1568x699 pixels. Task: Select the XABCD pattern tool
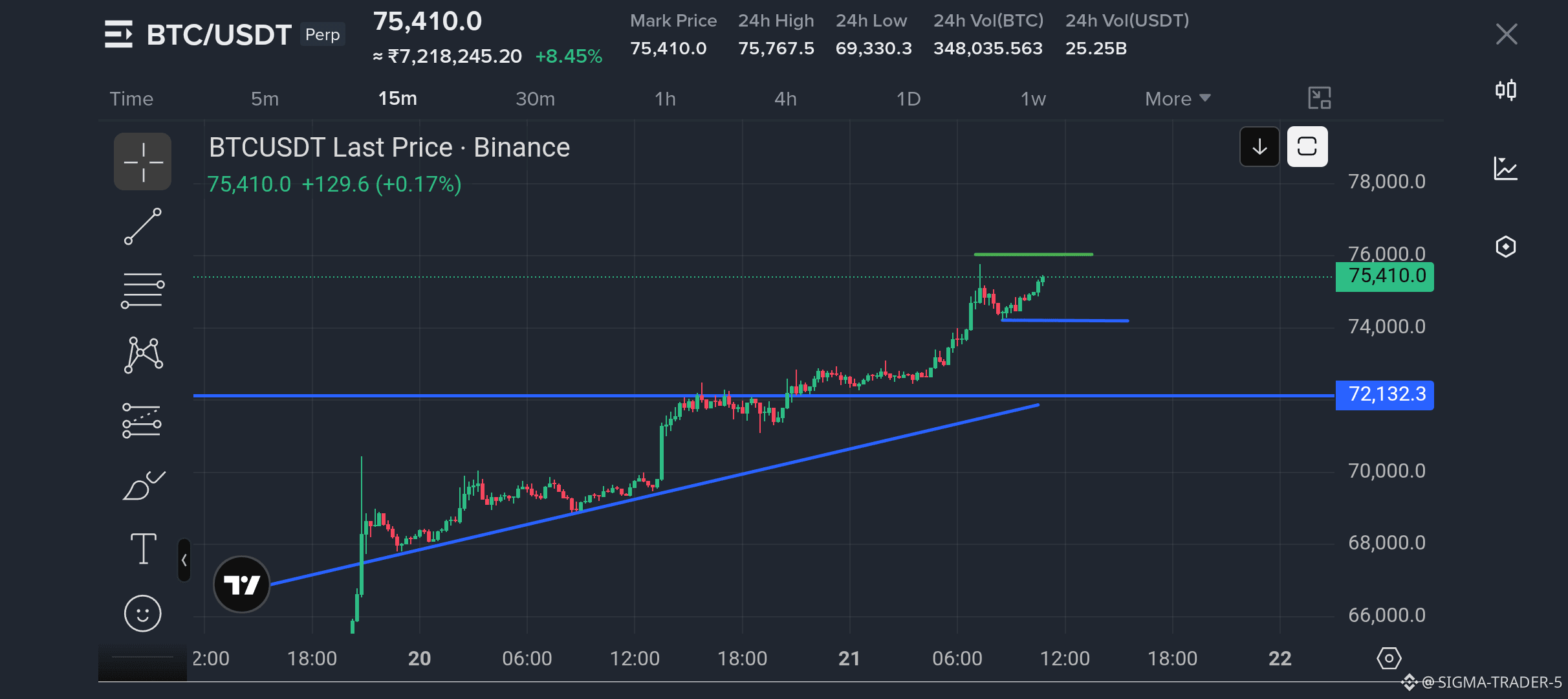(x=143, y=355)
